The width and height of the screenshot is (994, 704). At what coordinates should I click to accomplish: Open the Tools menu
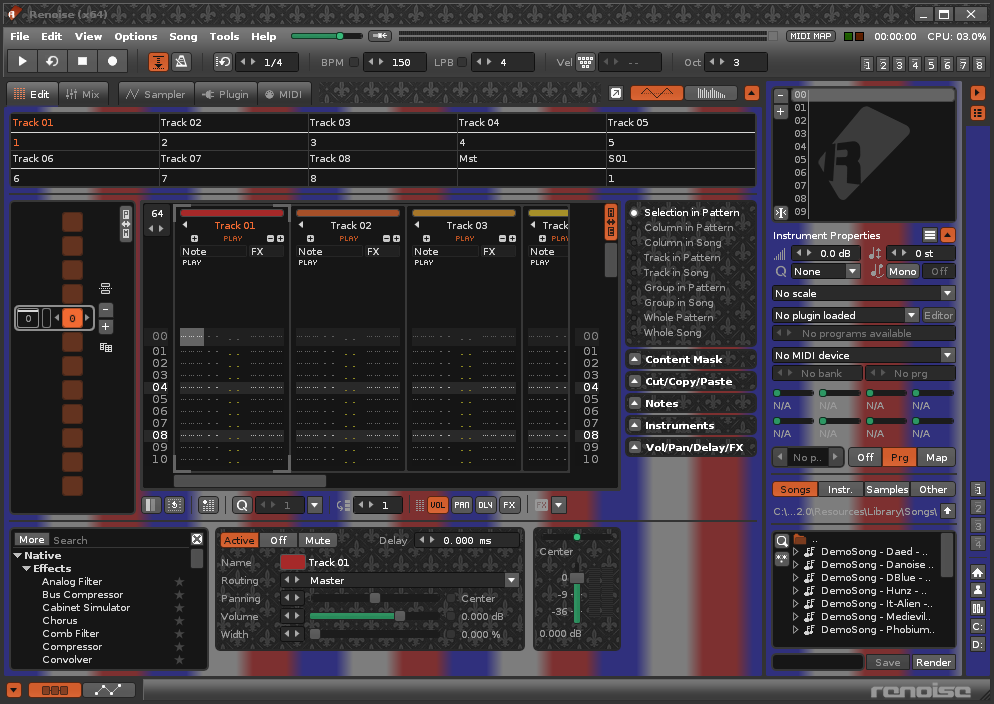(224, 36)
